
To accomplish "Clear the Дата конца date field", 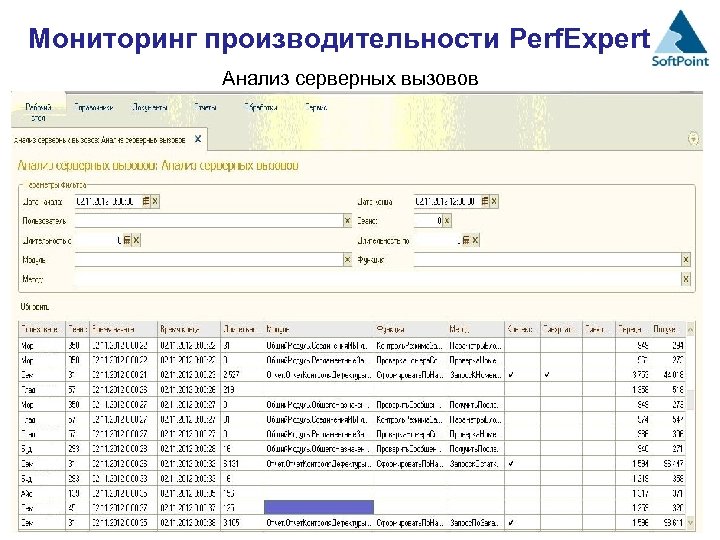I will (494, 201).
